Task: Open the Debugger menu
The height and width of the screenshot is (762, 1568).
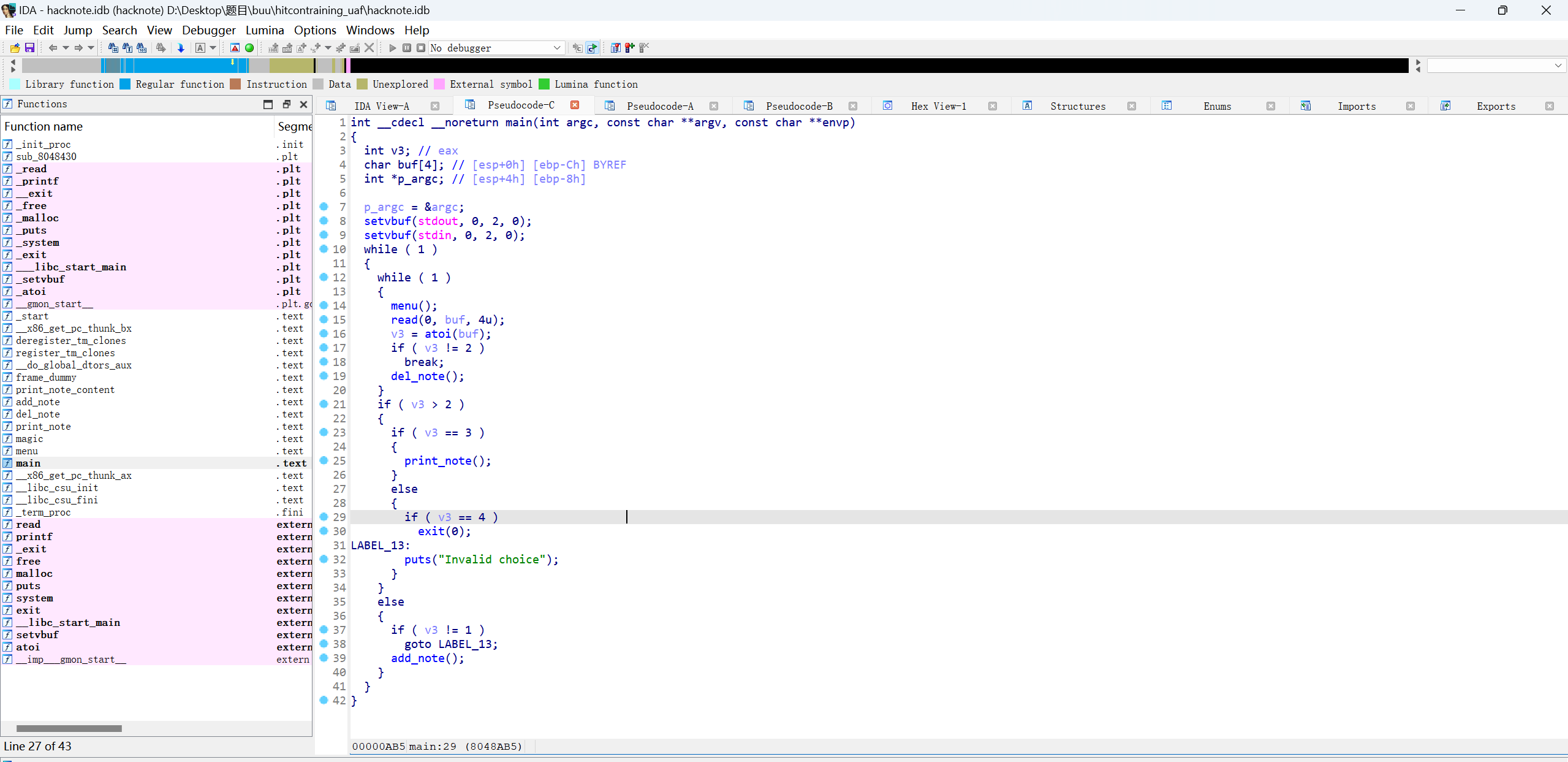Action: (x=209, y=30)
